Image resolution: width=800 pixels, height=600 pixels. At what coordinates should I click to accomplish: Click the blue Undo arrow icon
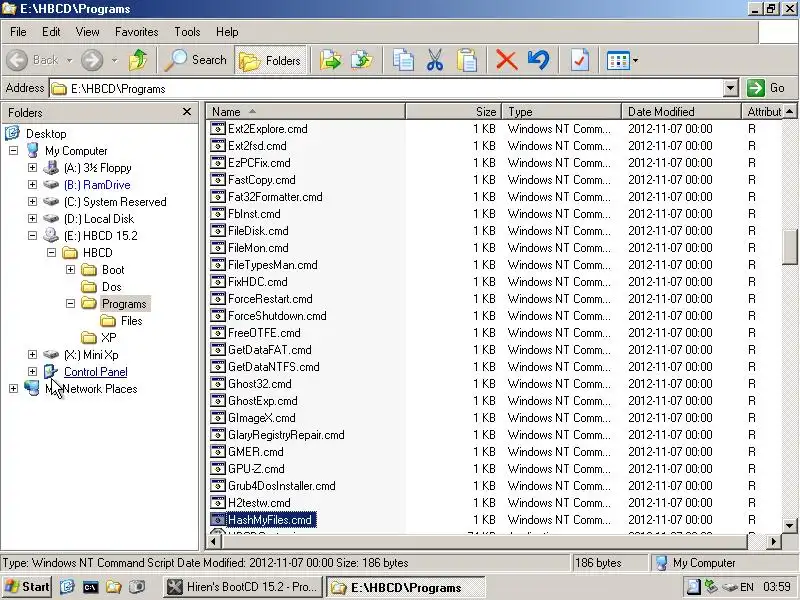539,60
